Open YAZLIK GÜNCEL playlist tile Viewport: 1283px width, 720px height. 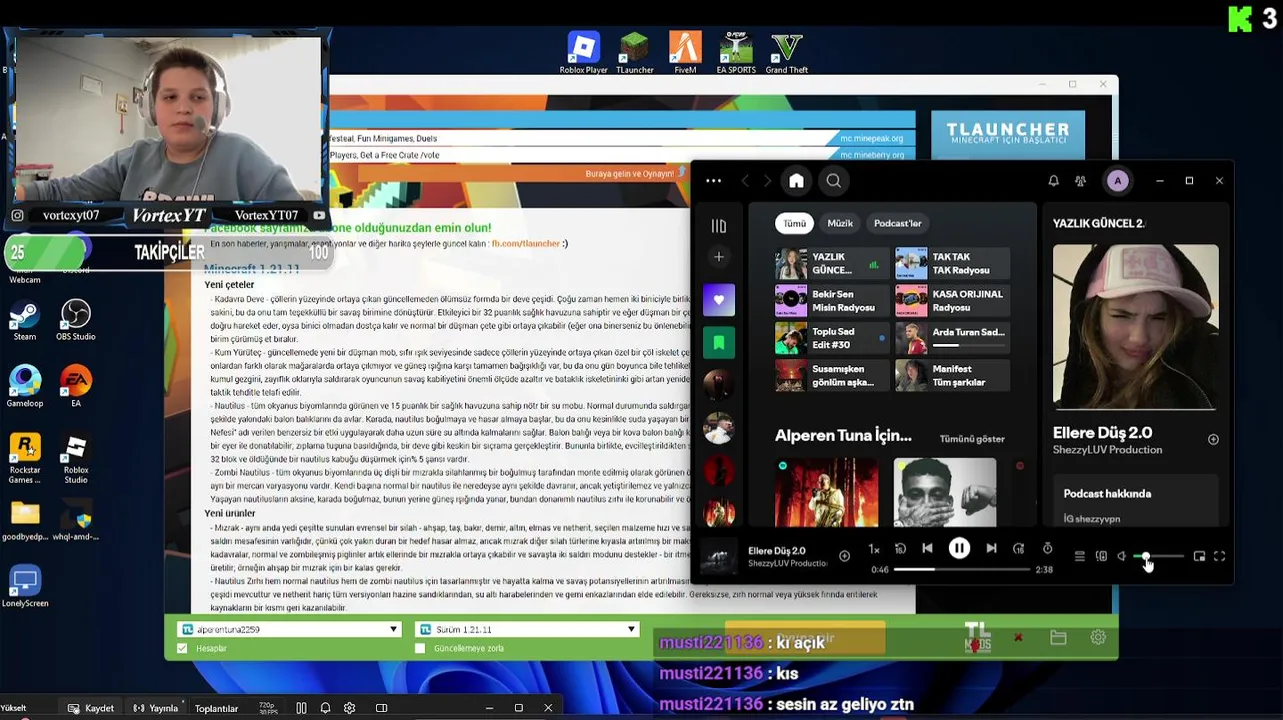point(832,264)
